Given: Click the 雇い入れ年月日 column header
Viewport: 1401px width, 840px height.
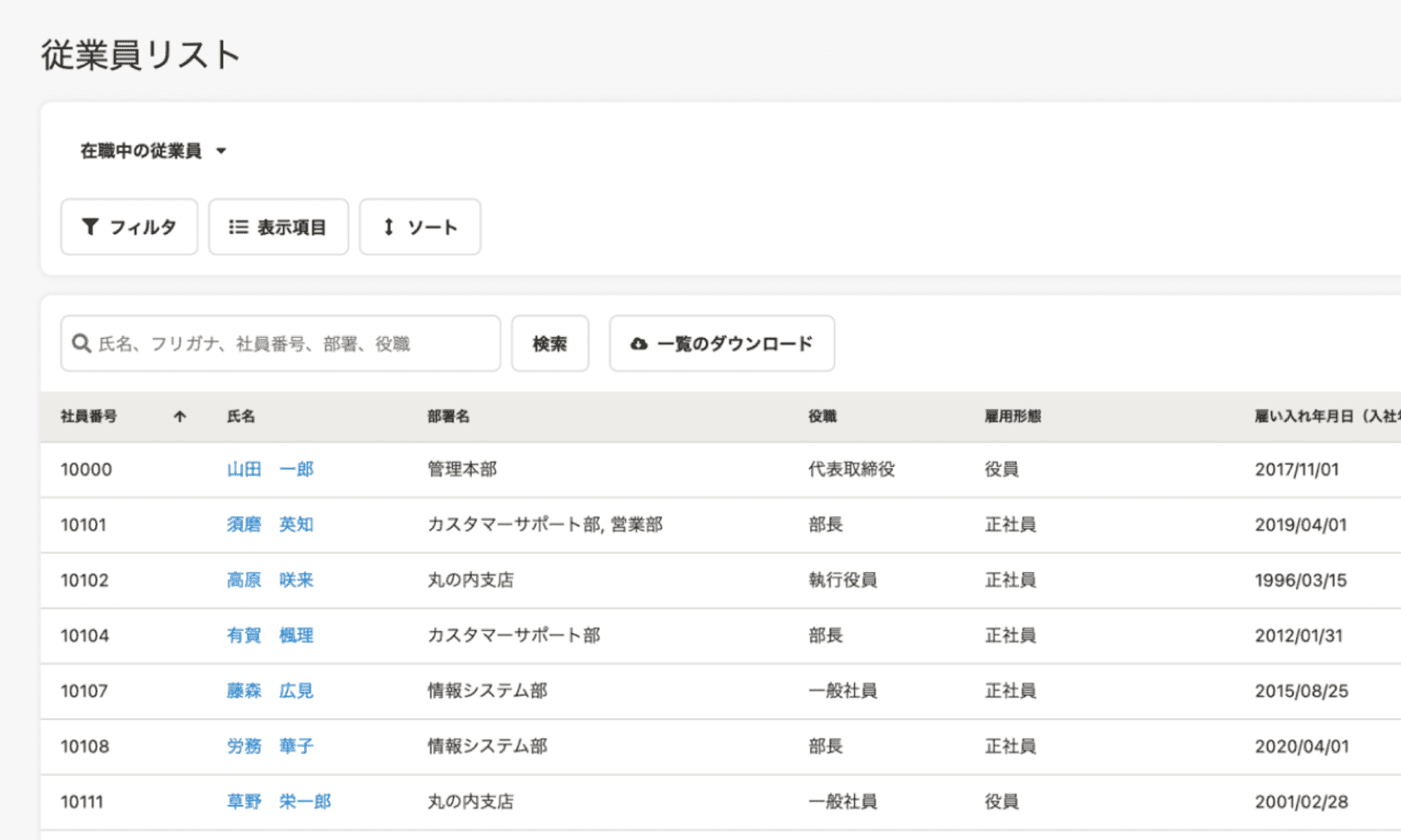Looking at the screenshot, I should (x=1327, y=416).
